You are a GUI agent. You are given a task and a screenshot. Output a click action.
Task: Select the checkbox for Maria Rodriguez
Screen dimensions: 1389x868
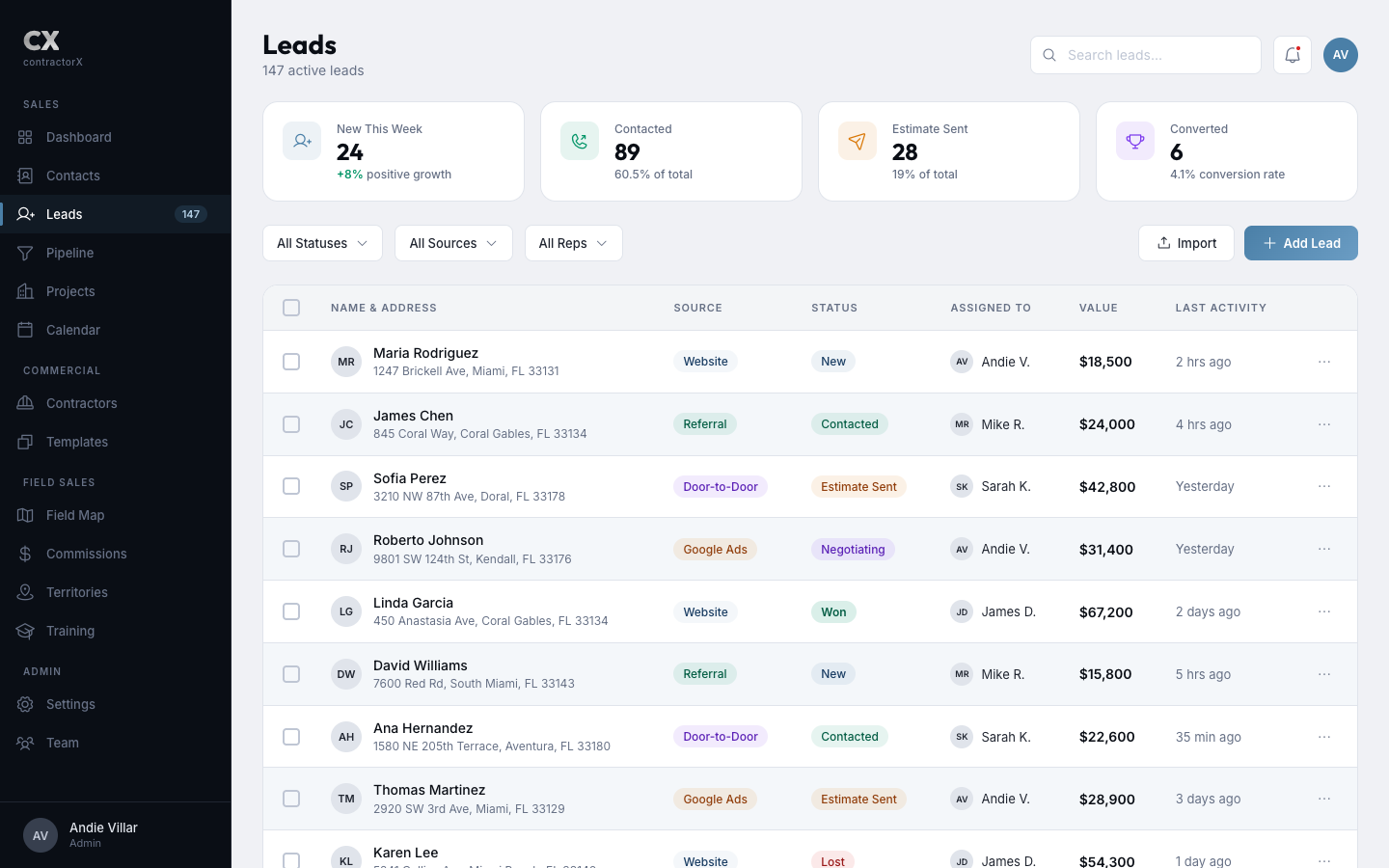(291, 362)
